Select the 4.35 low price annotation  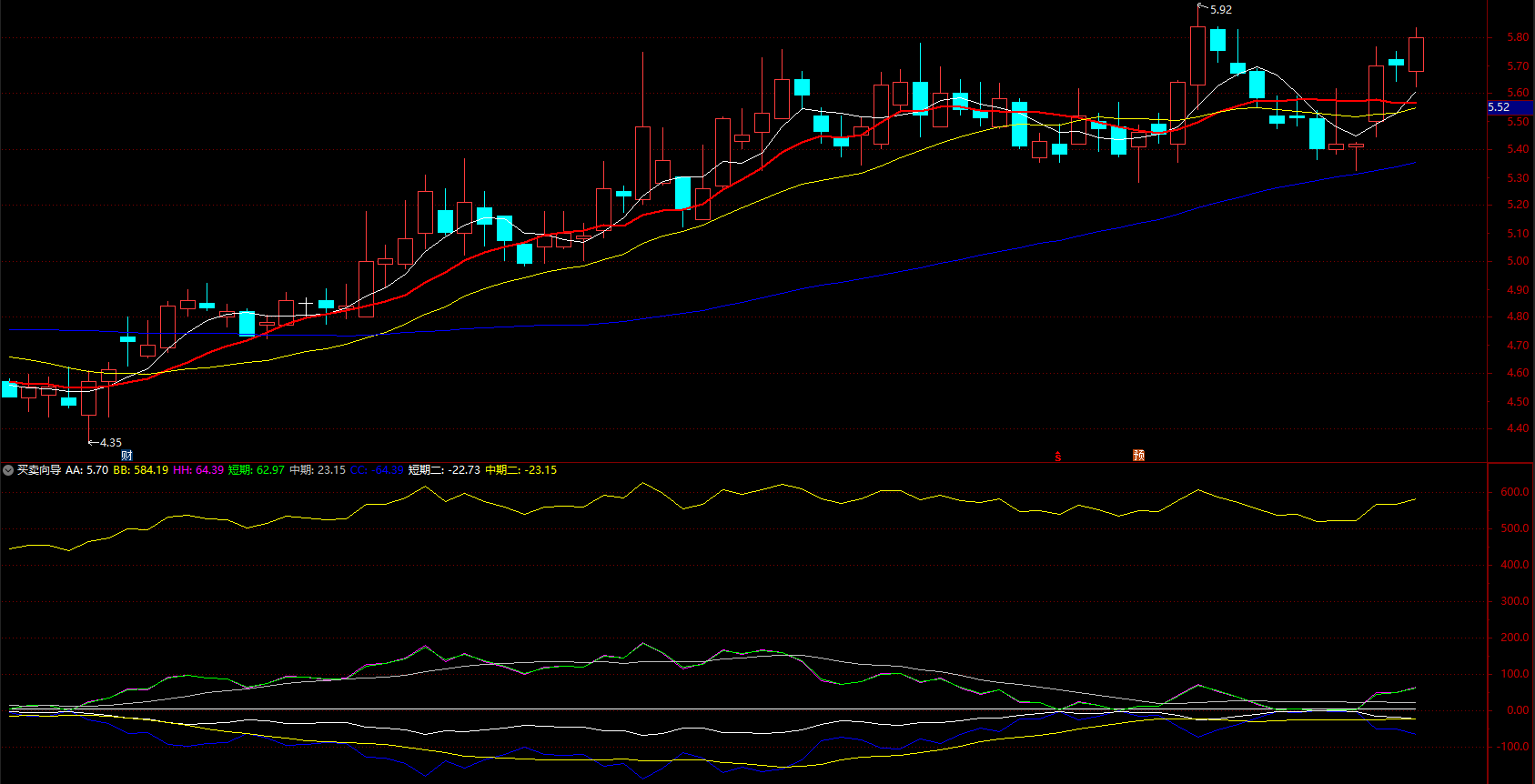pos(111,443)
